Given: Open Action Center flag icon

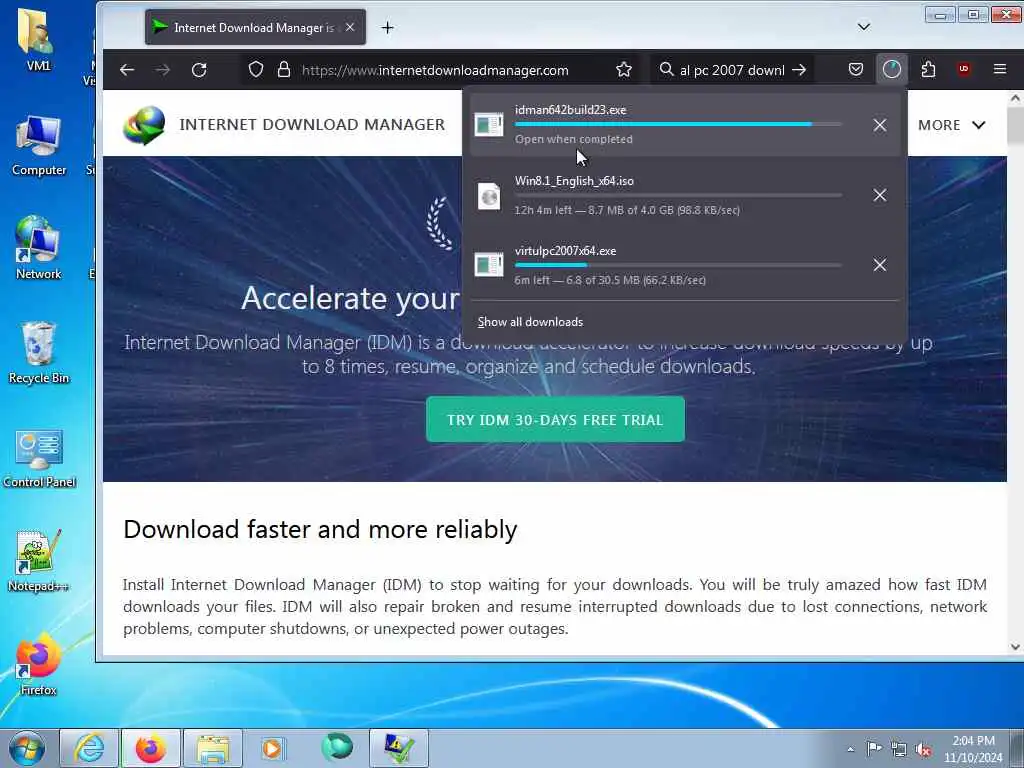Looking at the screenshot, I should tap(874, 749).
